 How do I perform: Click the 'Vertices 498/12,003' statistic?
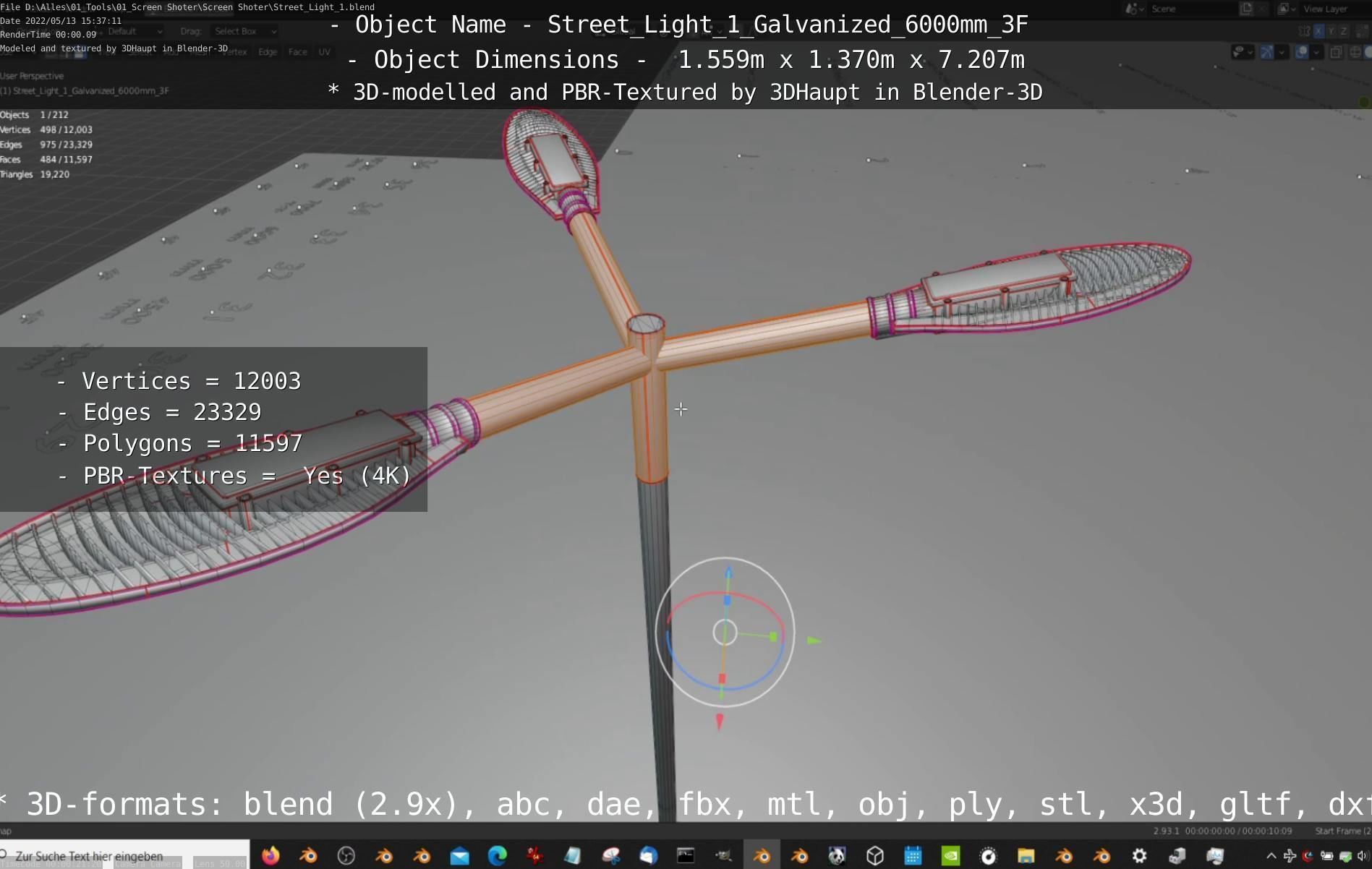(46, 130)
